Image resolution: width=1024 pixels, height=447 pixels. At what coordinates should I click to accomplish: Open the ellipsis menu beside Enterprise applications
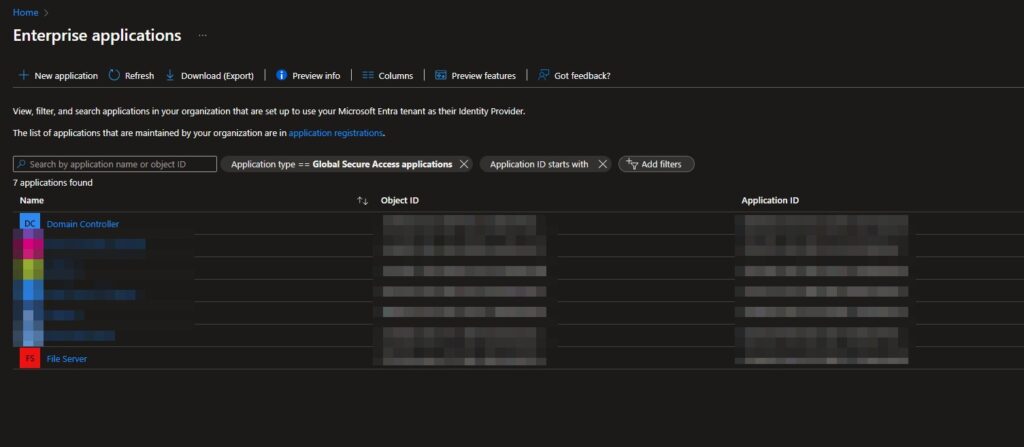click(x=202, y=35)
